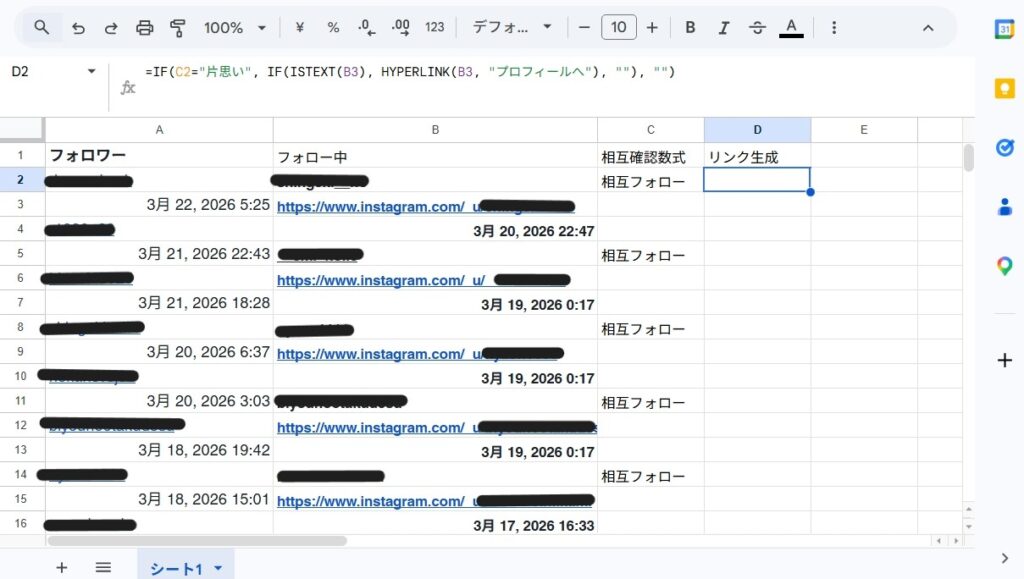Open the 100% zoom dropdown

[x=235, y=28]
